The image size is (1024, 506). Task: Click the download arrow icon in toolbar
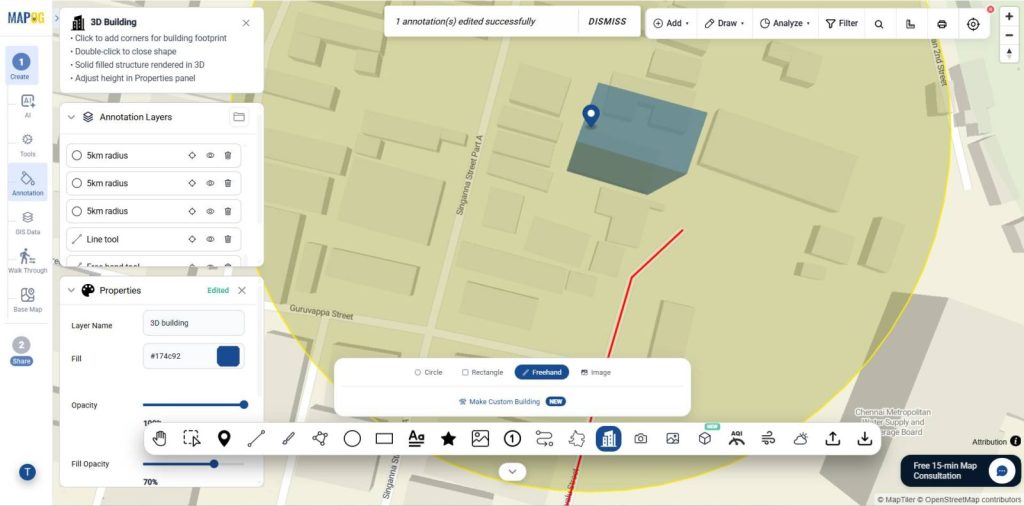(865, 439)
